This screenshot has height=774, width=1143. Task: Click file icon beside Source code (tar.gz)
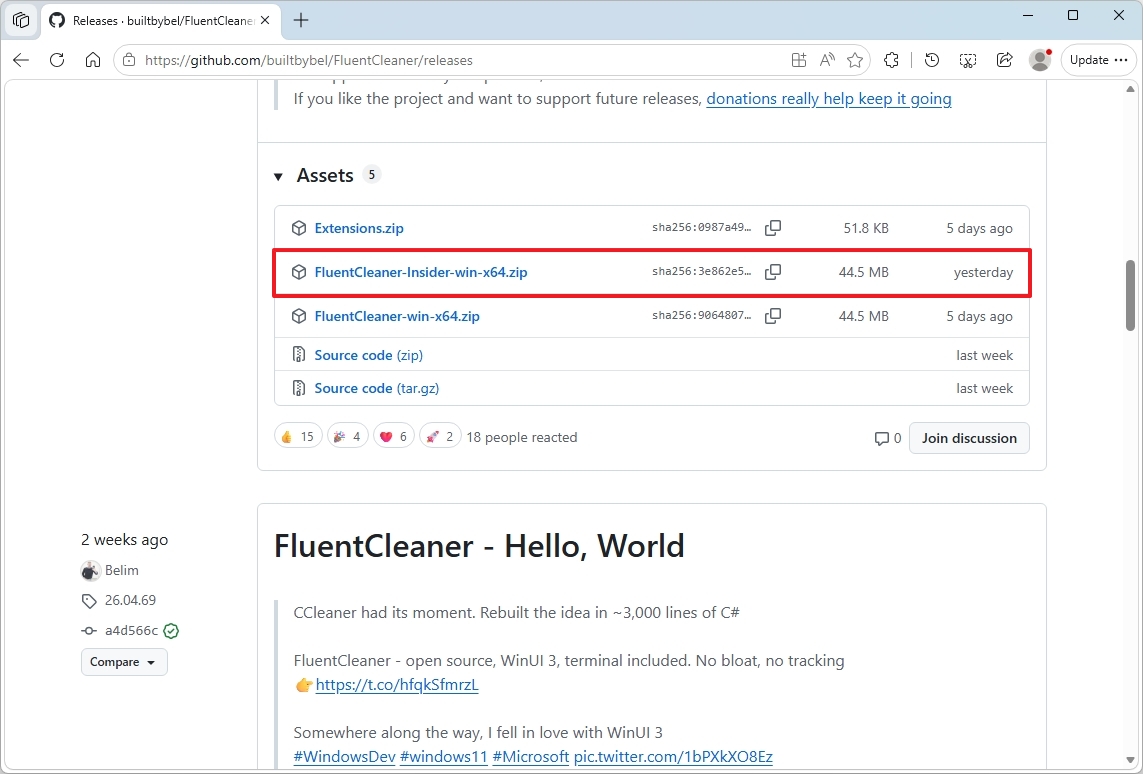[299, 388]
